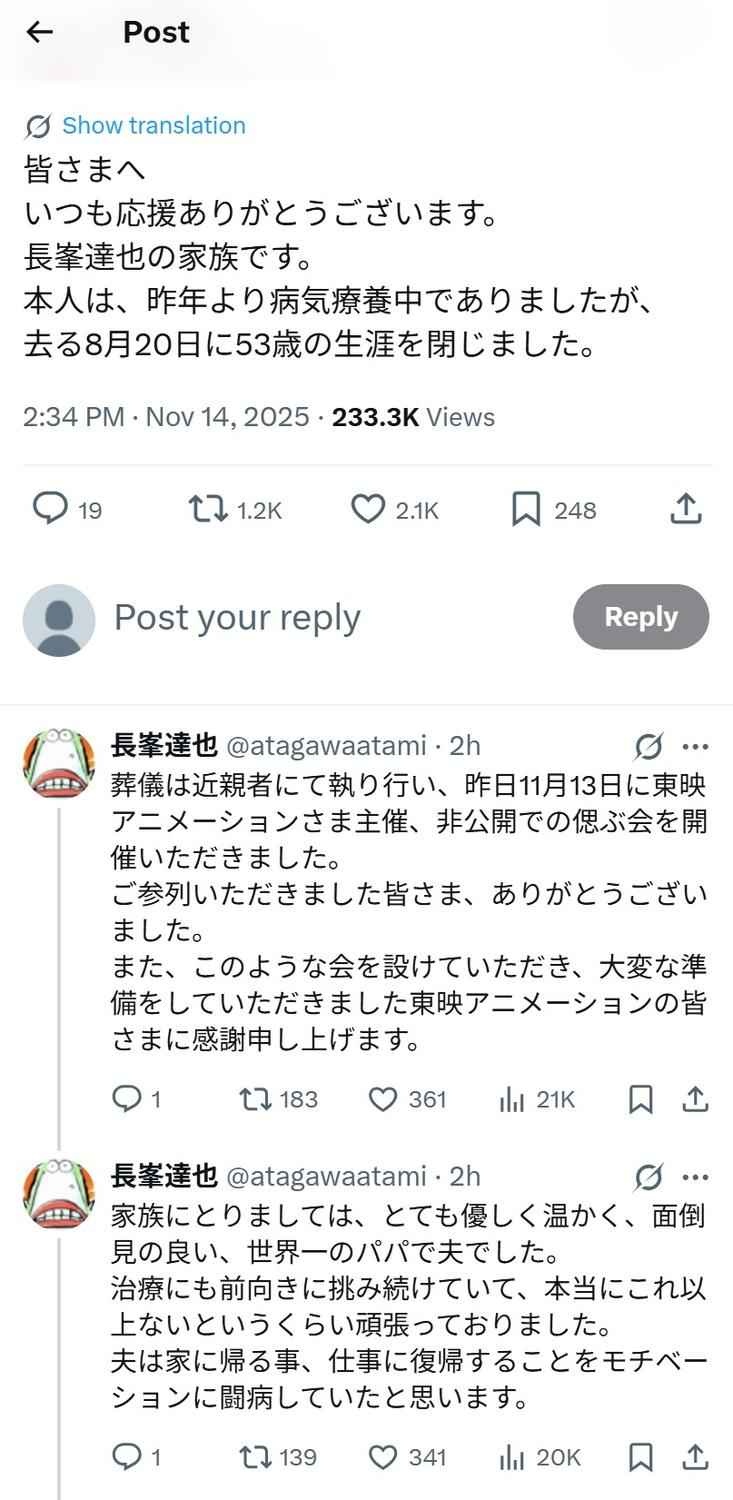
Task: View analytics of first reply with 21K views
Action: pos(512,1100)
